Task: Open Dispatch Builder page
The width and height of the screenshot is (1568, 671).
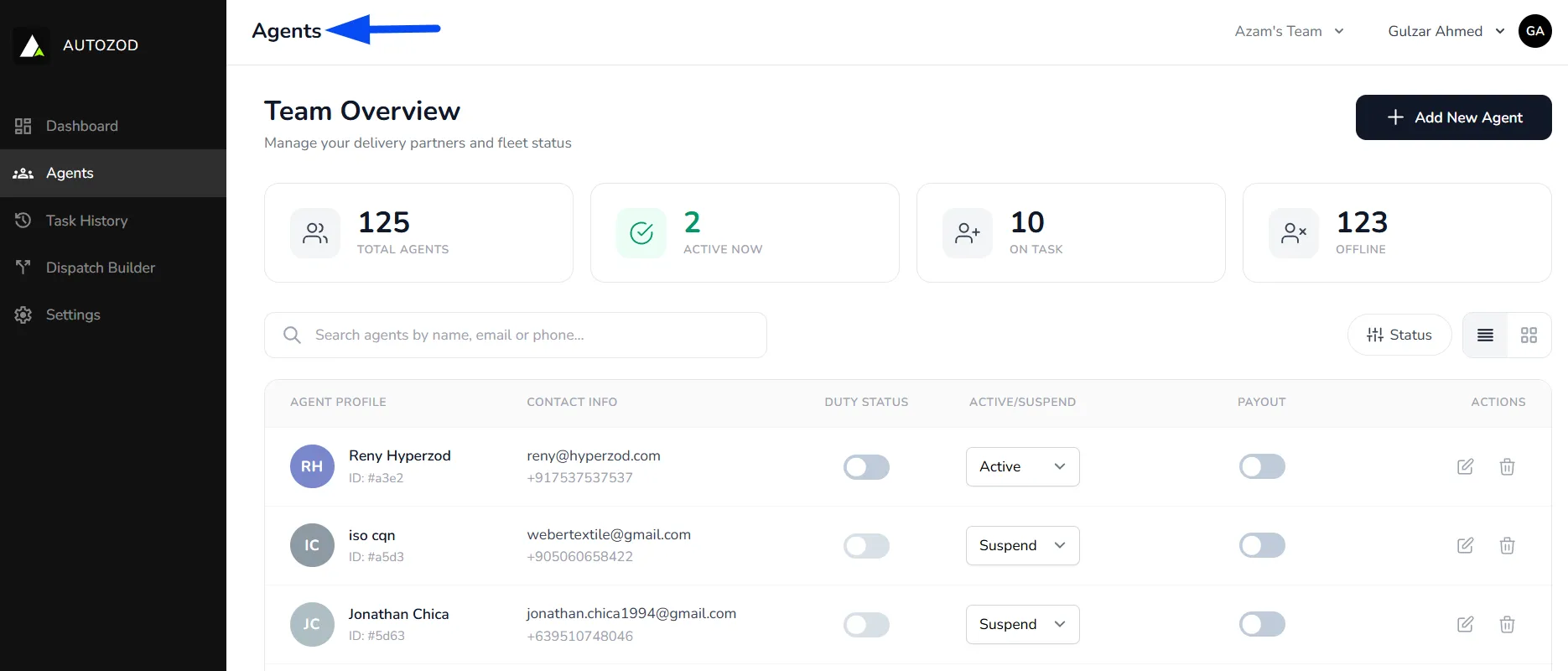Action: tap(113, 268)
